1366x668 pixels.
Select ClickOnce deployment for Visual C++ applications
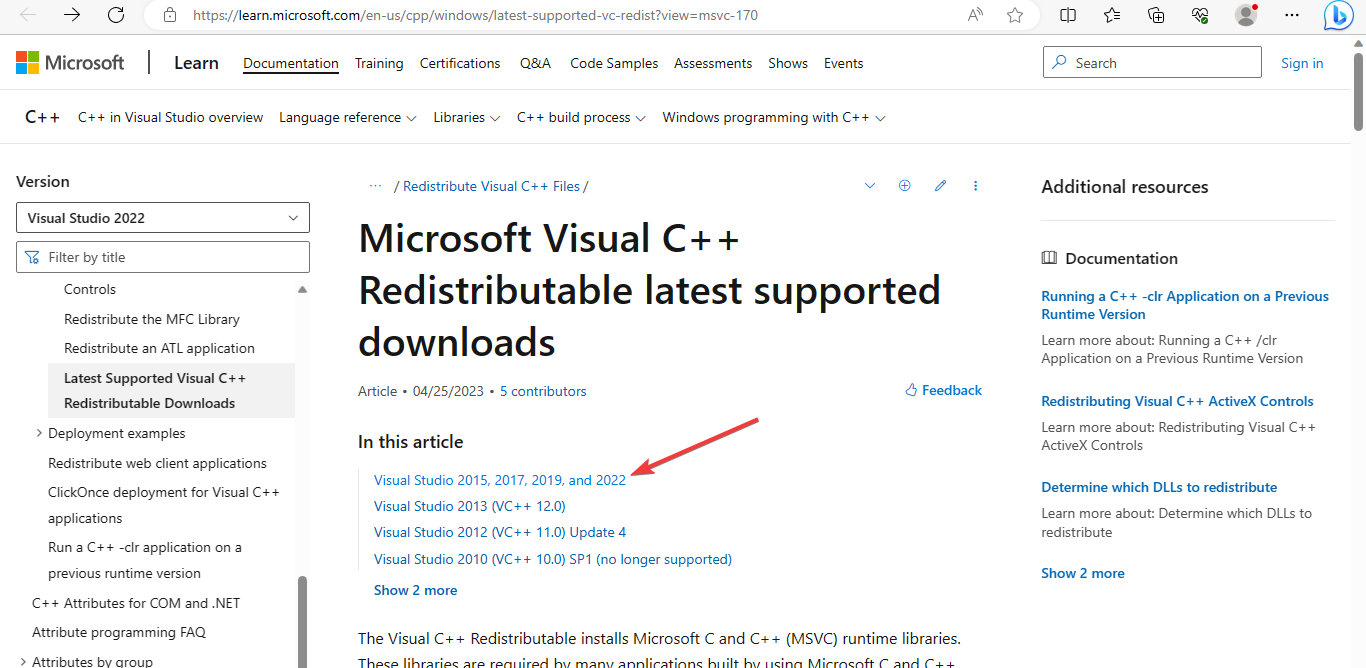(164, 505)
